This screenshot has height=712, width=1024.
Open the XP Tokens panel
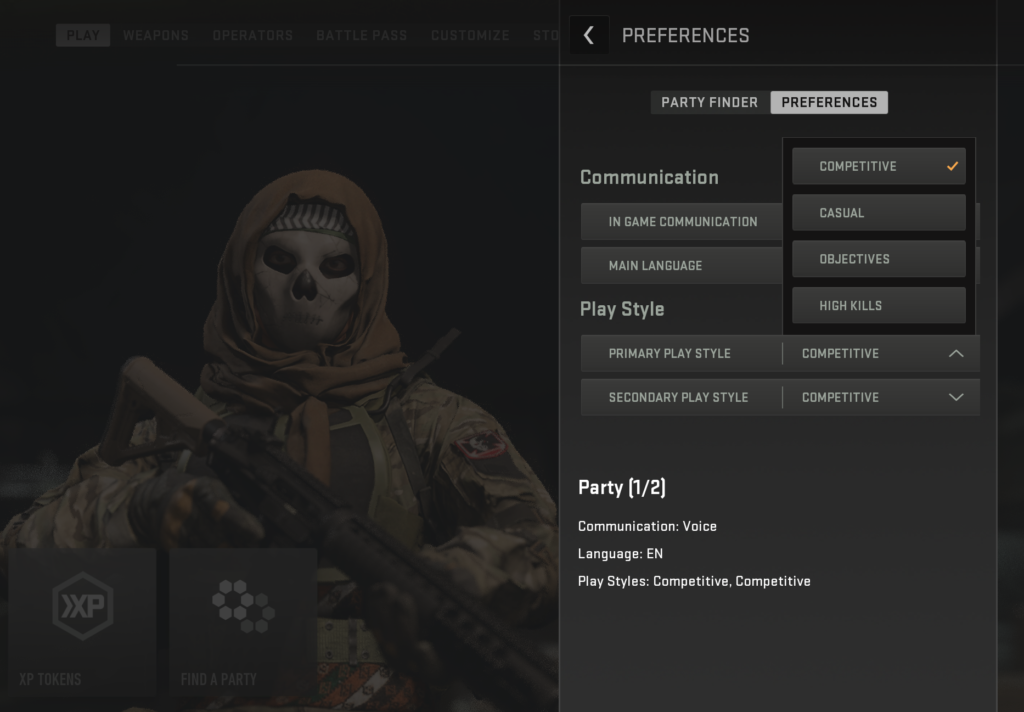coord(82,620)
